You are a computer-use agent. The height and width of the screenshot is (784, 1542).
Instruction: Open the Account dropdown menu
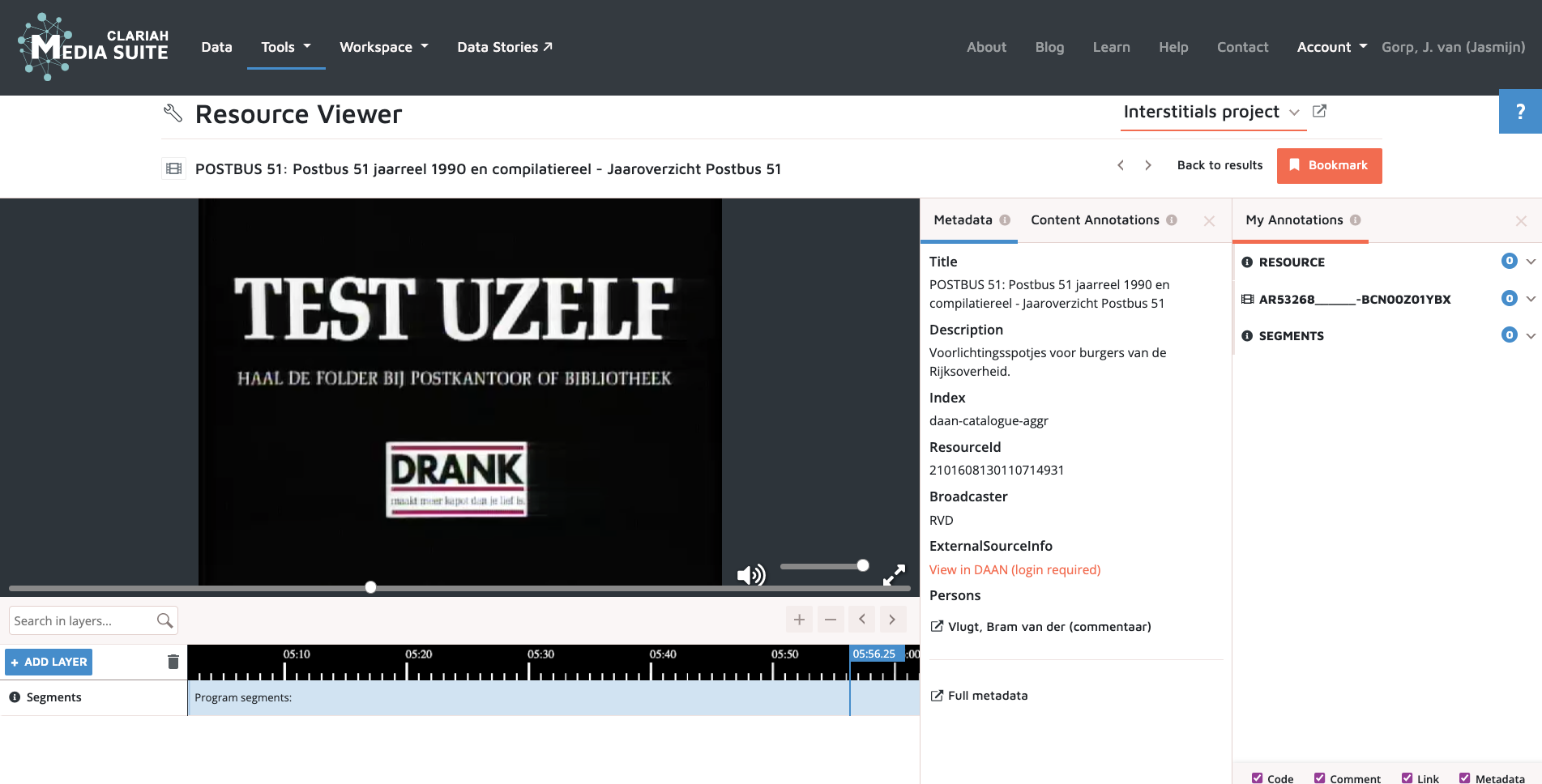(1331, 47)
